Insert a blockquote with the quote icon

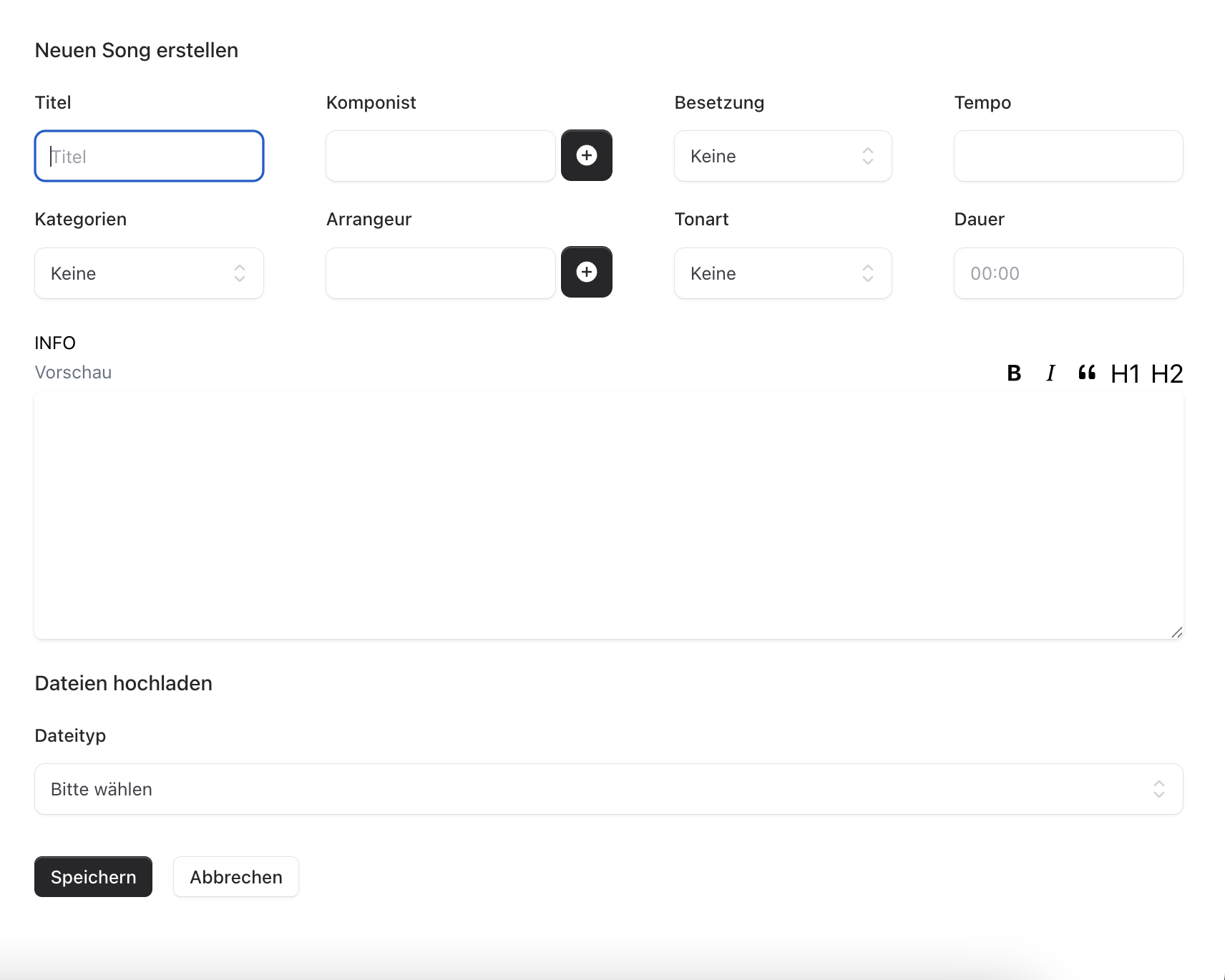[x=1086, y=373]
